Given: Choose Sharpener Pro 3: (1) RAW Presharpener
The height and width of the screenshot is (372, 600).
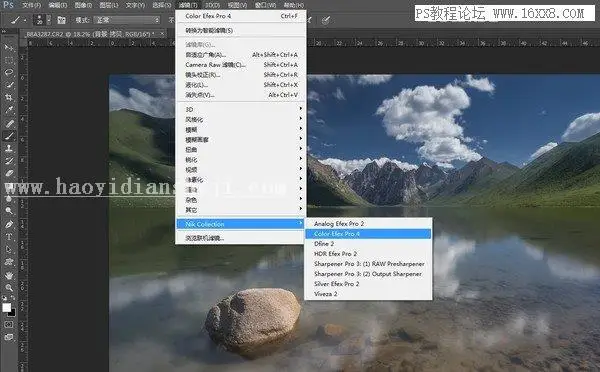Looking at the screenshot, I should click(368, 264).
